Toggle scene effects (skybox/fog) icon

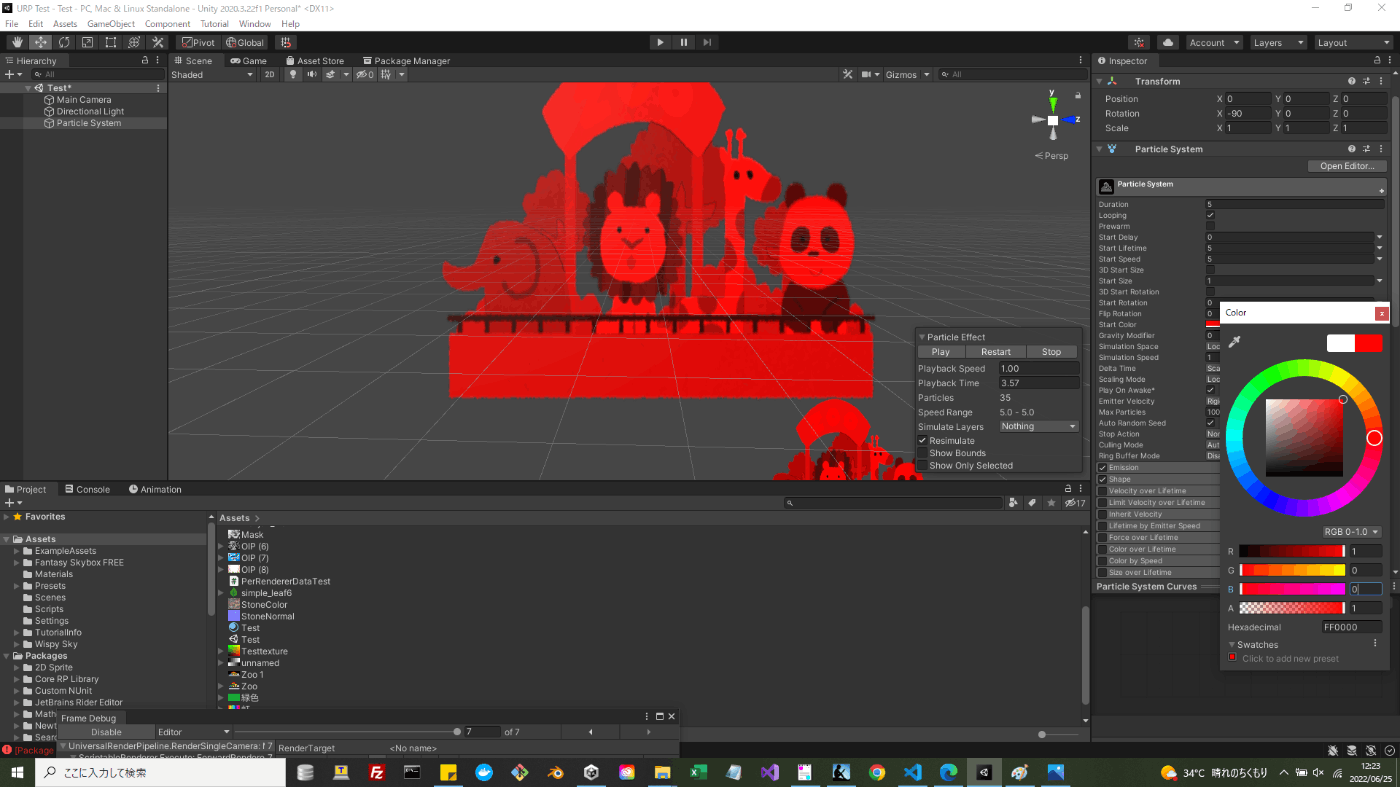[x=330, y=74]
